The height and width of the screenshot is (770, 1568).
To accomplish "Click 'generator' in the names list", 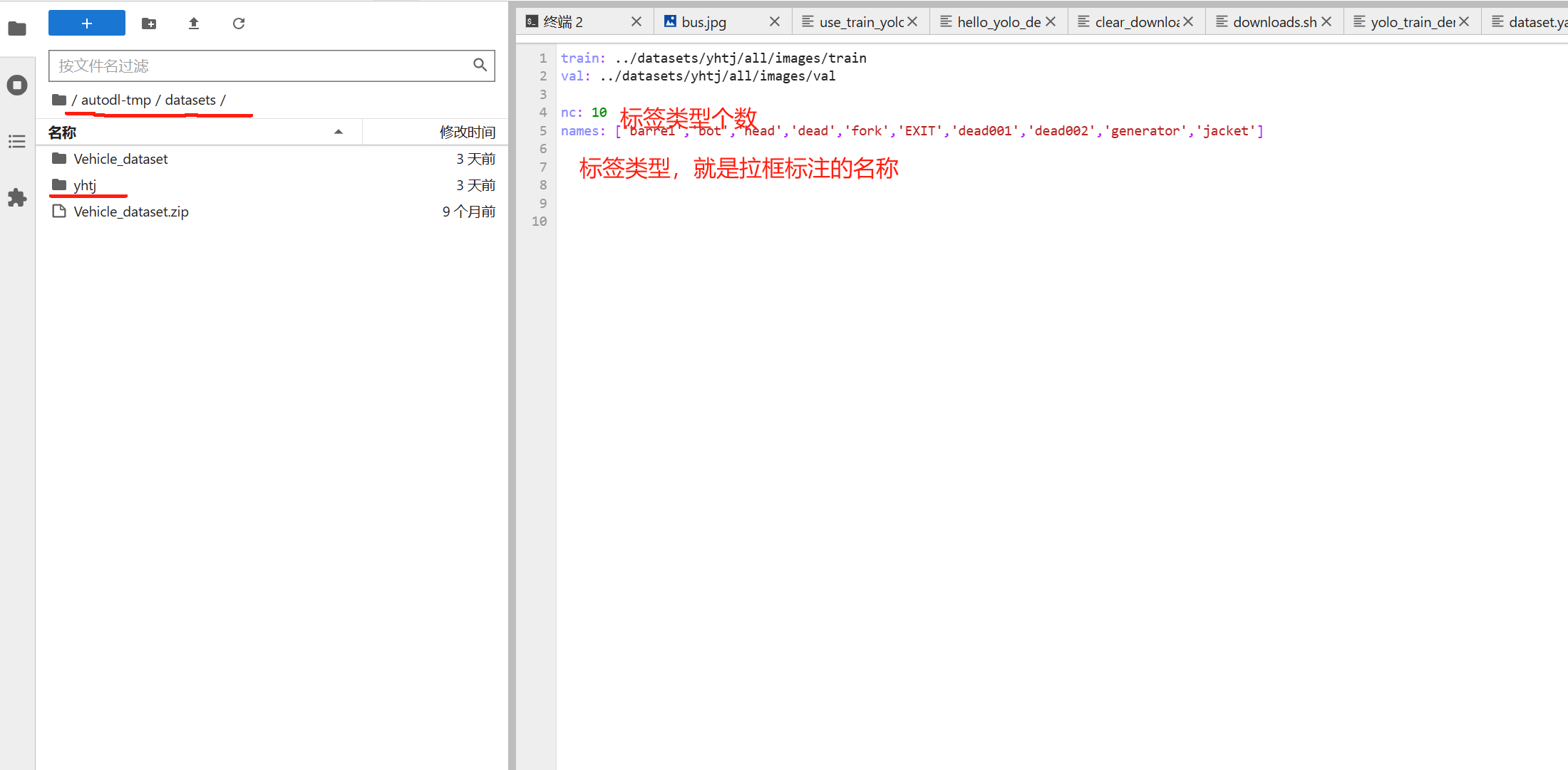I will (1145, 131).
